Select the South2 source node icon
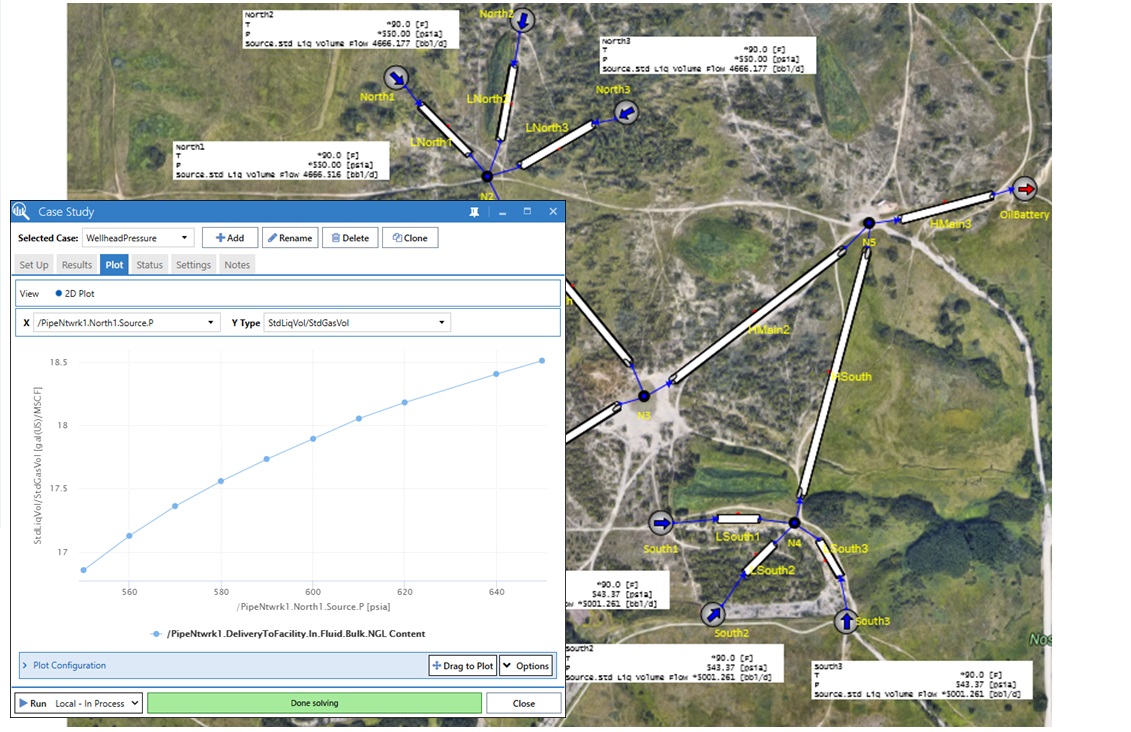 [713, 613]
